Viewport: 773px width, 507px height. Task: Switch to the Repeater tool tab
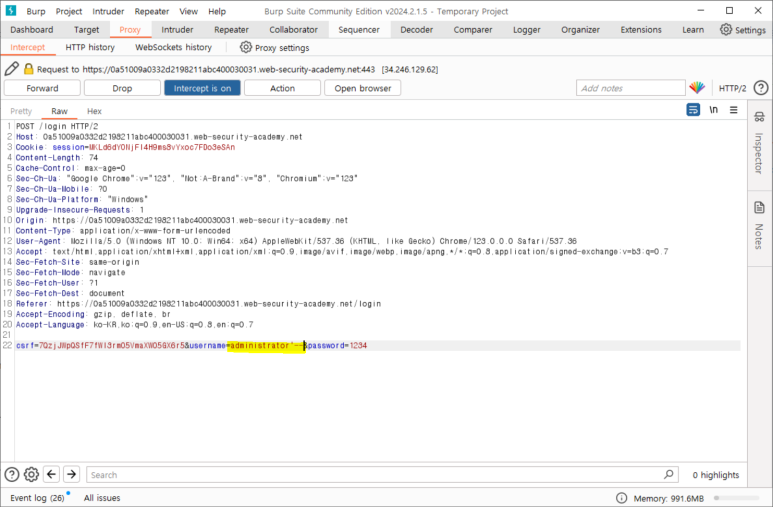(x=231, y=30)
